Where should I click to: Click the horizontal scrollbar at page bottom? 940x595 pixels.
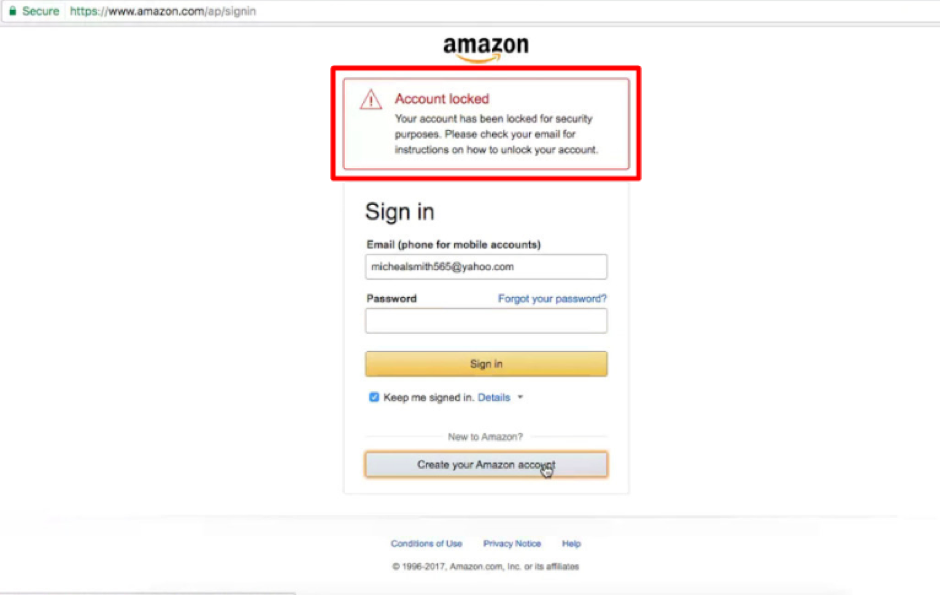(148, 593)
